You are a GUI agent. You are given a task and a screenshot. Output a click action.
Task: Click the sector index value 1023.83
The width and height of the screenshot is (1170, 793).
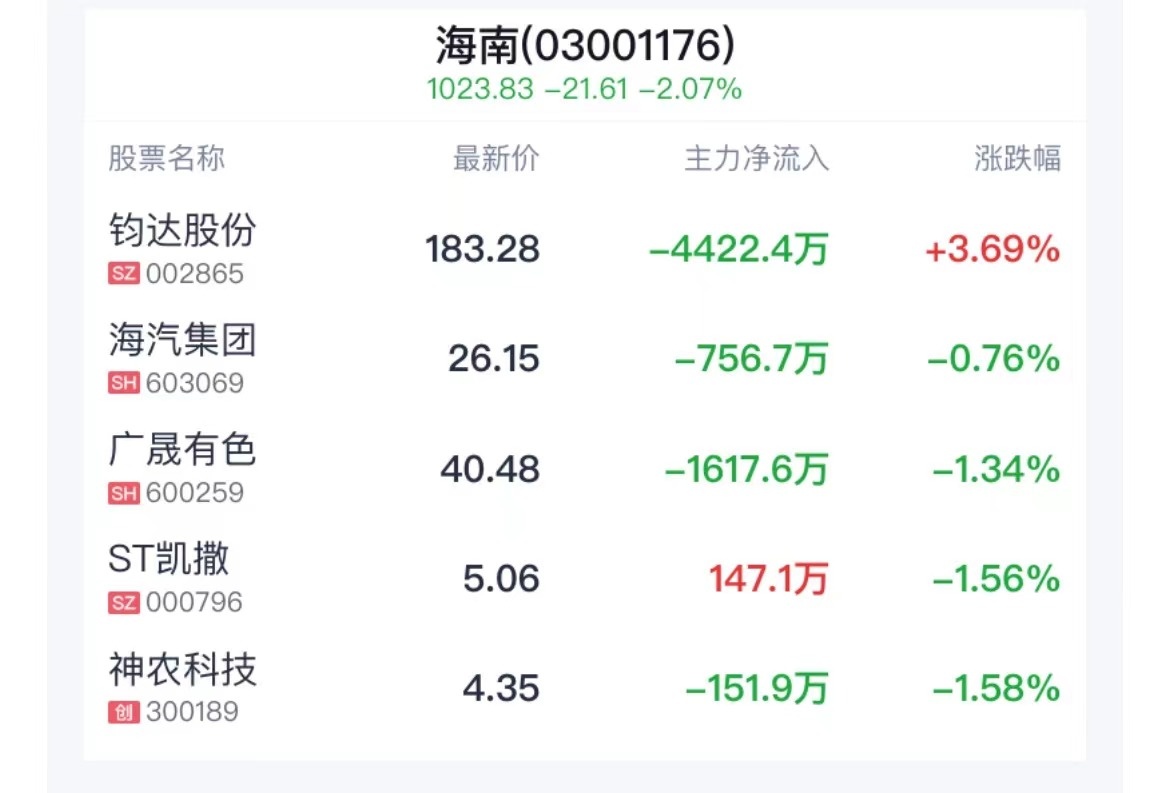coord(480,90)
